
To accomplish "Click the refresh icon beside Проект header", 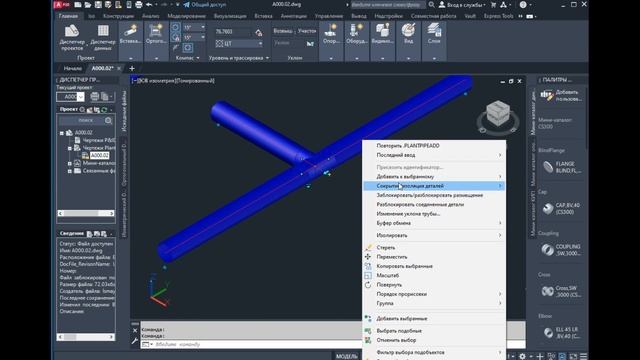I will 104,109.
